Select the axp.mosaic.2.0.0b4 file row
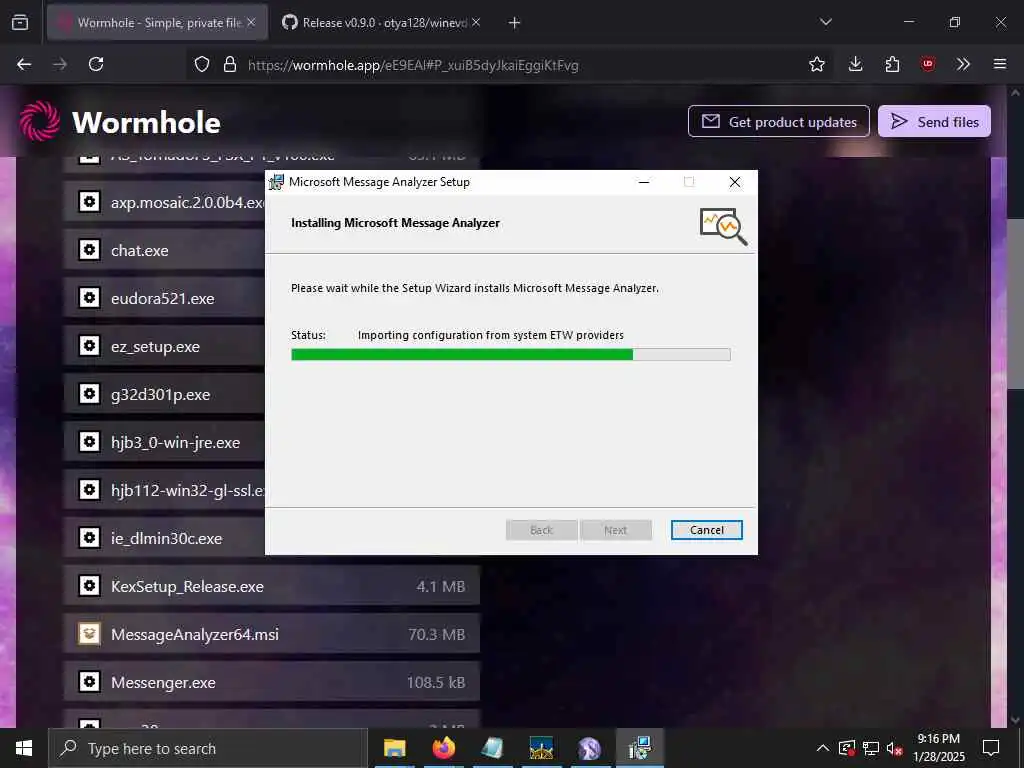This screenshot has width=1024, height=768. (x=164, y=202)
